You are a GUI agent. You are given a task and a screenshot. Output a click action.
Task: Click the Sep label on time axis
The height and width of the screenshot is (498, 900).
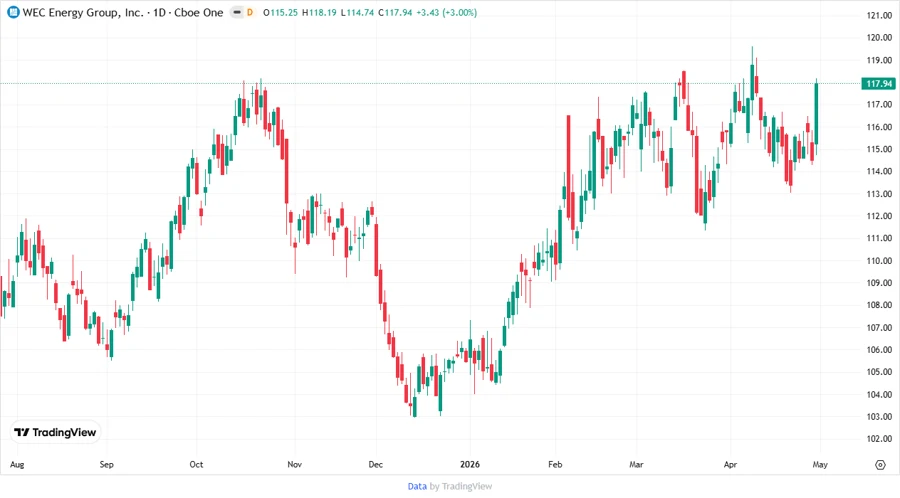pos(107,465)
